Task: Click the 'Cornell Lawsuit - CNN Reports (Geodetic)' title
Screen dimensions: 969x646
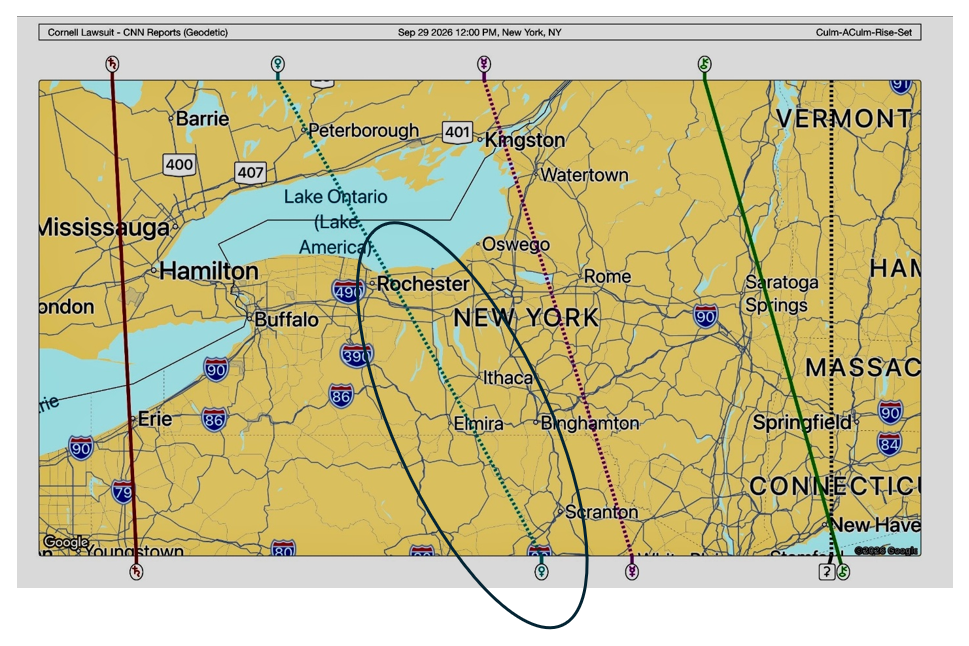Action: click(x=138, y=32)
